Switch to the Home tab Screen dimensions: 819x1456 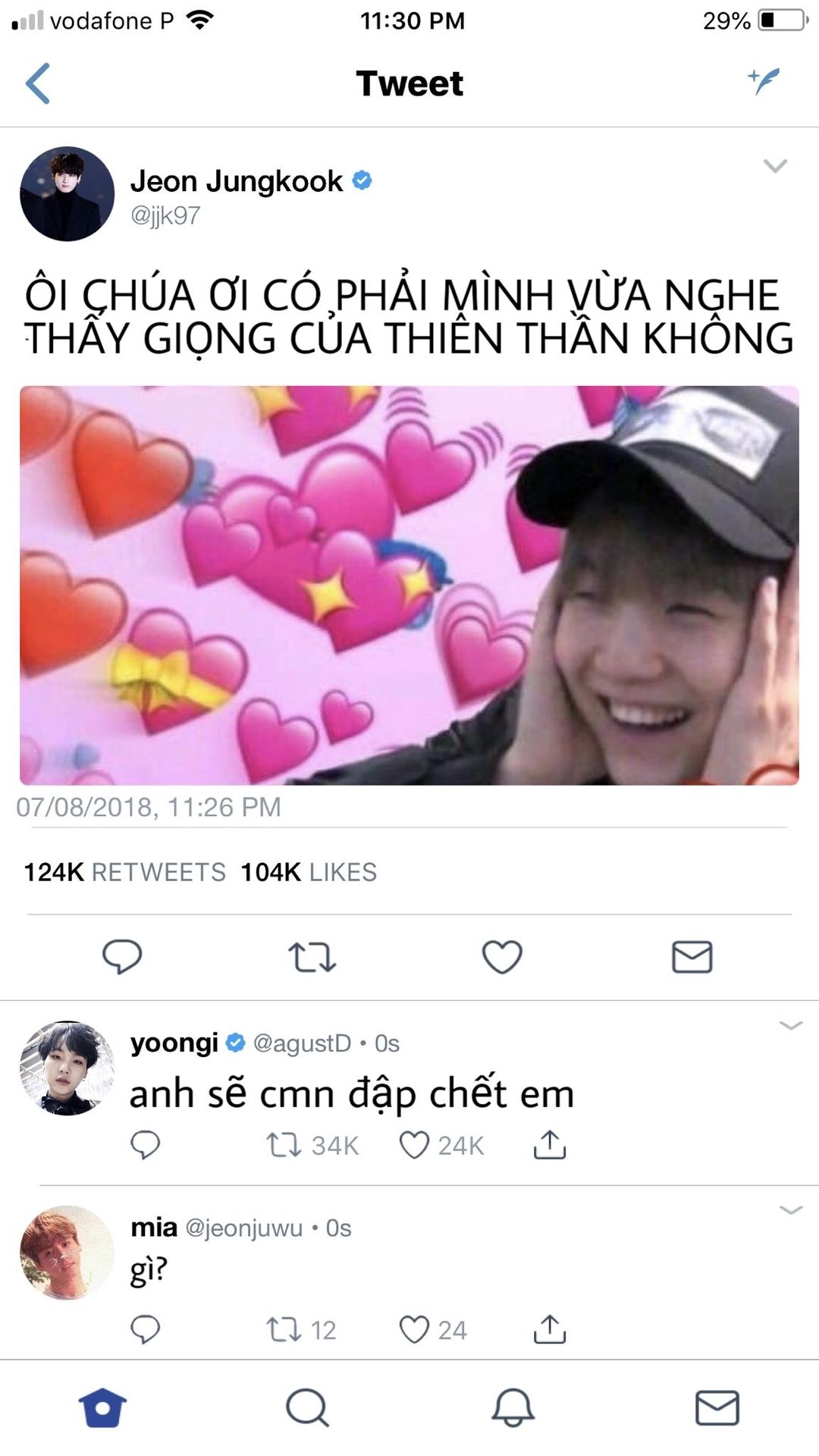pos(102,1407)
